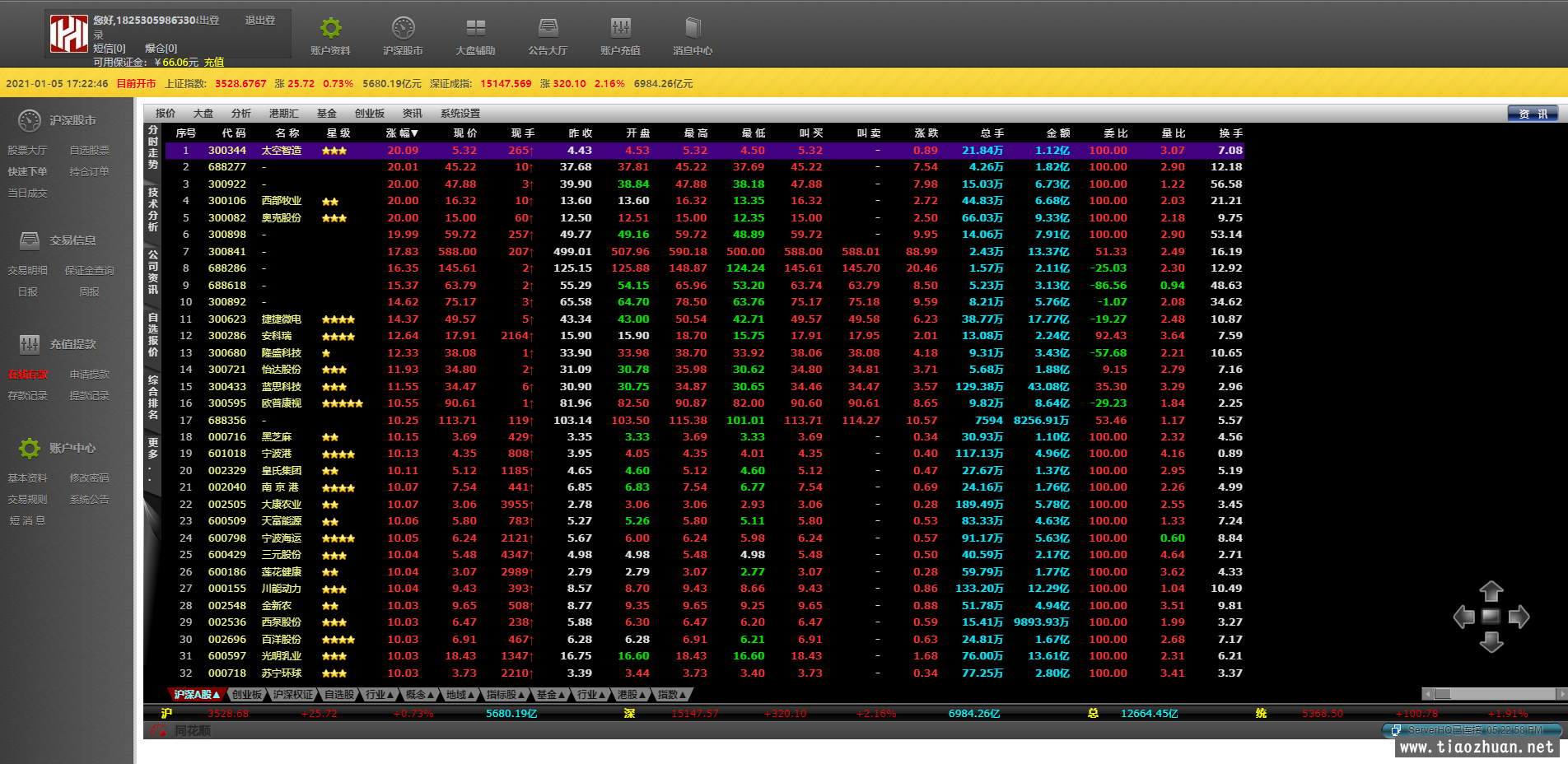Image resolution: width=1568 pixels, height=764 pixels.
Task: Click the 现价 column header
Action: (465, 133)
